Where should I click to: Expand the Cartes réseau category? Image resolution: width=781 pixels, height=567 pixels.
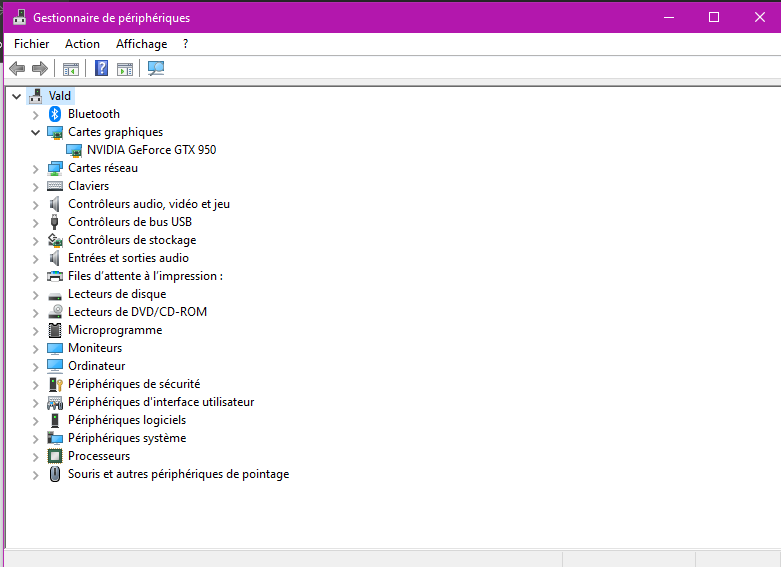(x=35, y=169)
